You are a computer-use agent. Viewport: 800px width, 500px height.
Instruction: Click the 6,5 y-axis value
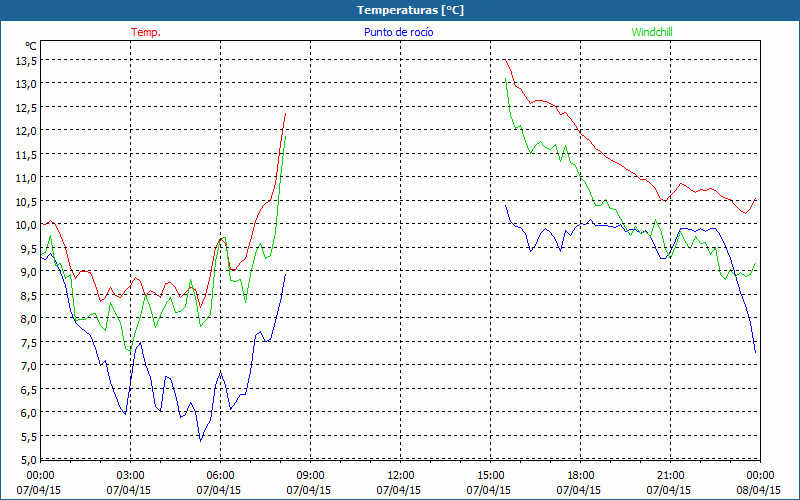point(29,390)
